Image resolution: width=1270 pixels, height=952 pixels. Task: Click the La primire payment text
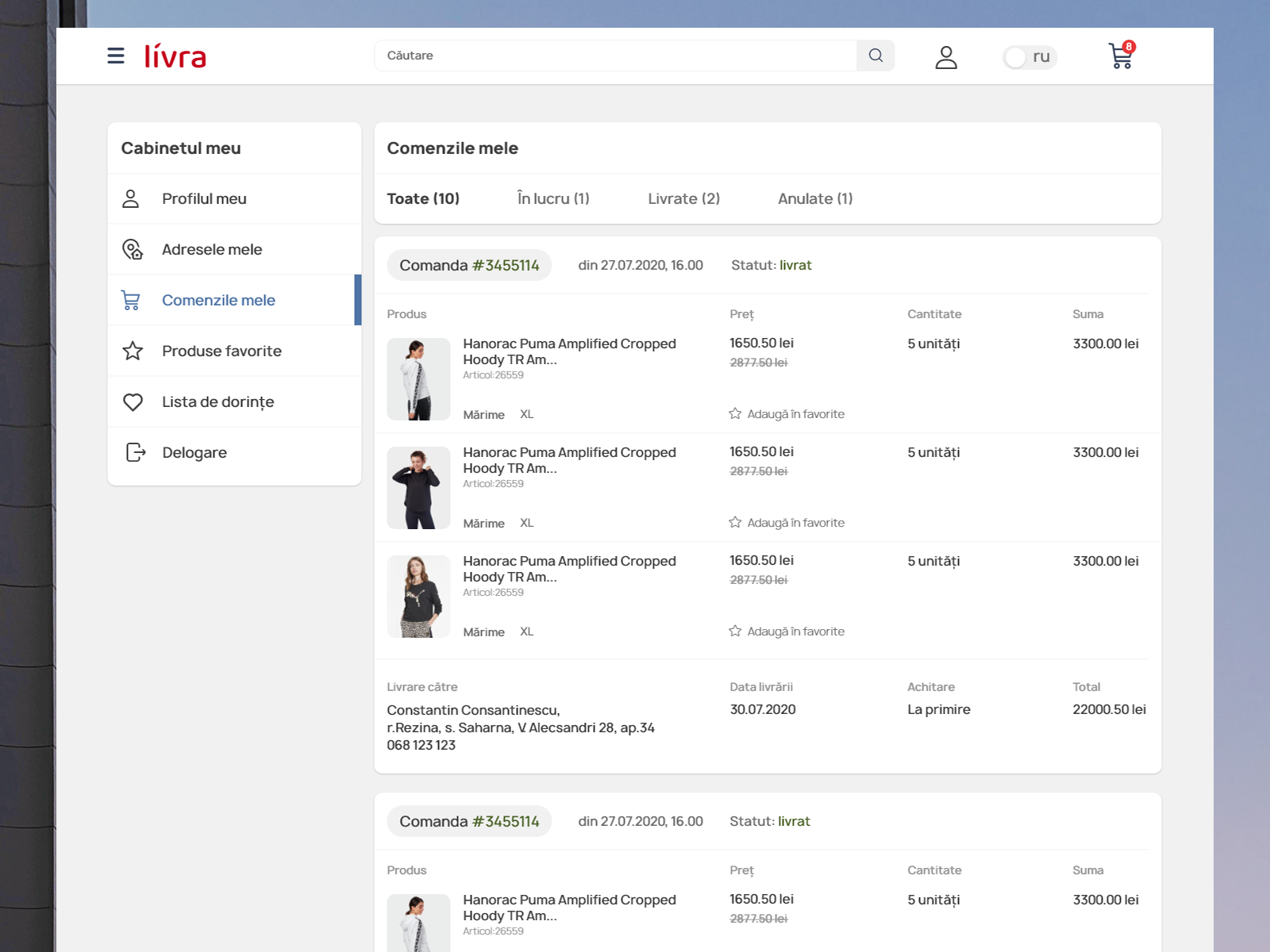coord(939,709)
